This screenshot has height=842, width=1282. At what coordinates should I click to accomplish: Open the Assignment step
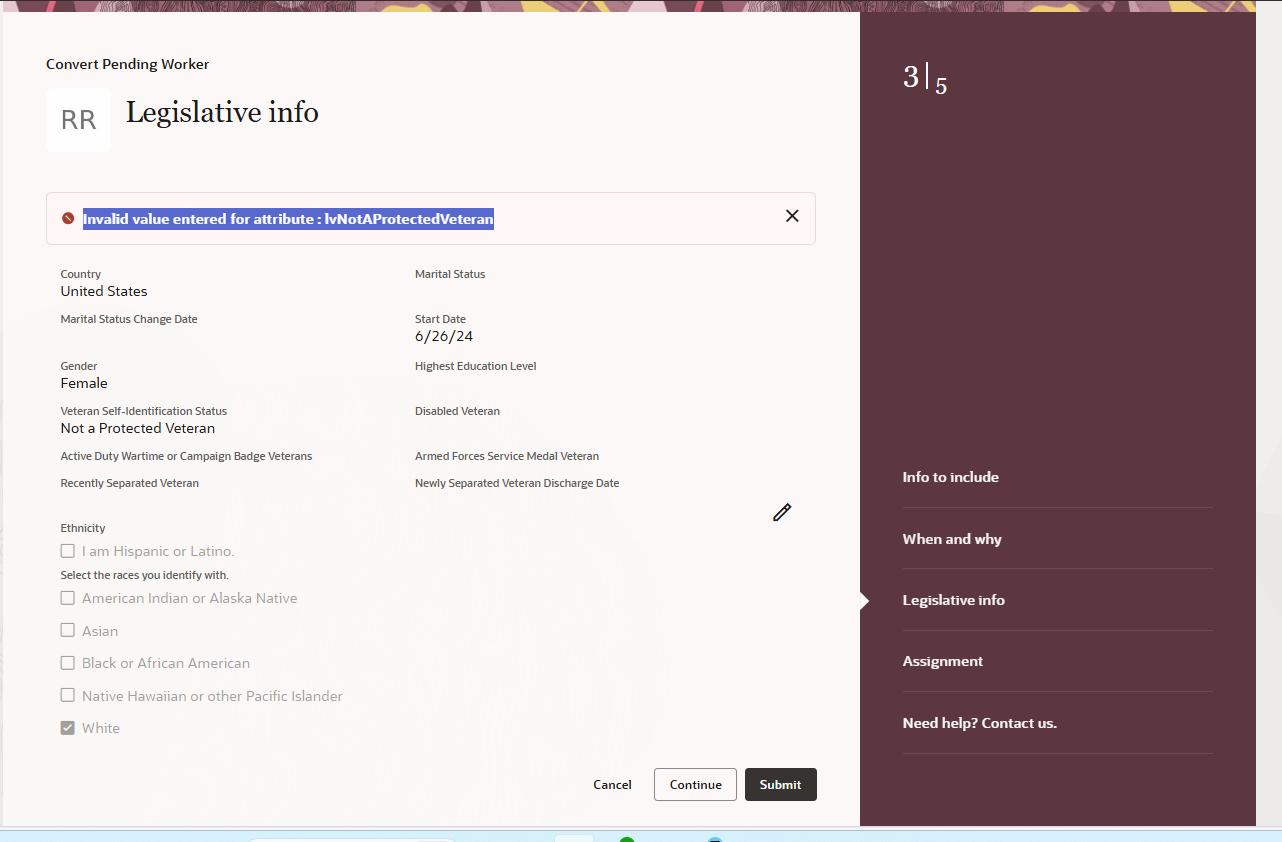pos(943,661)
